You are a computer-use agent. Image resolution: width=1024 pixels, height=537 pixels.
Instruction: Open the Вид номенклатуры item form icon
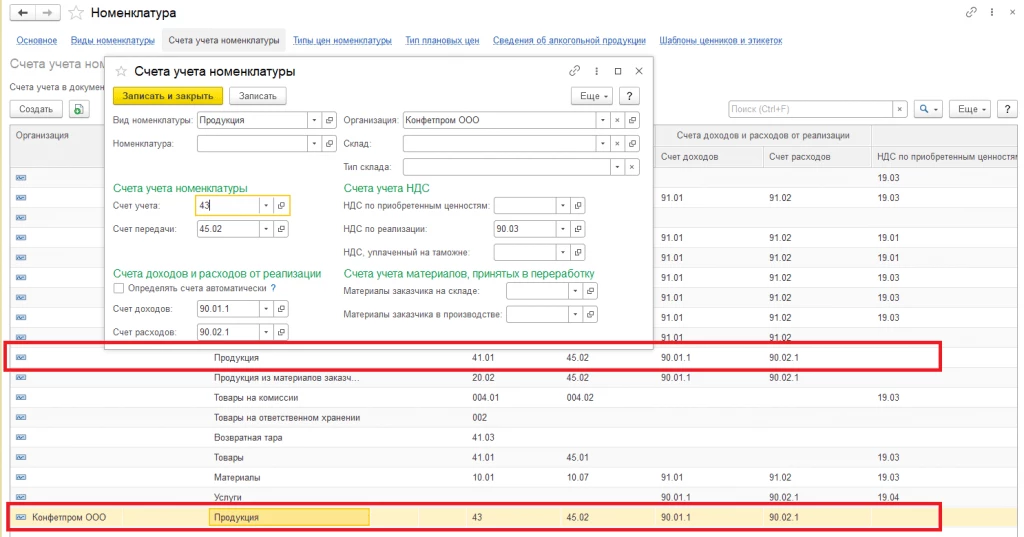(x=329, y=120)
